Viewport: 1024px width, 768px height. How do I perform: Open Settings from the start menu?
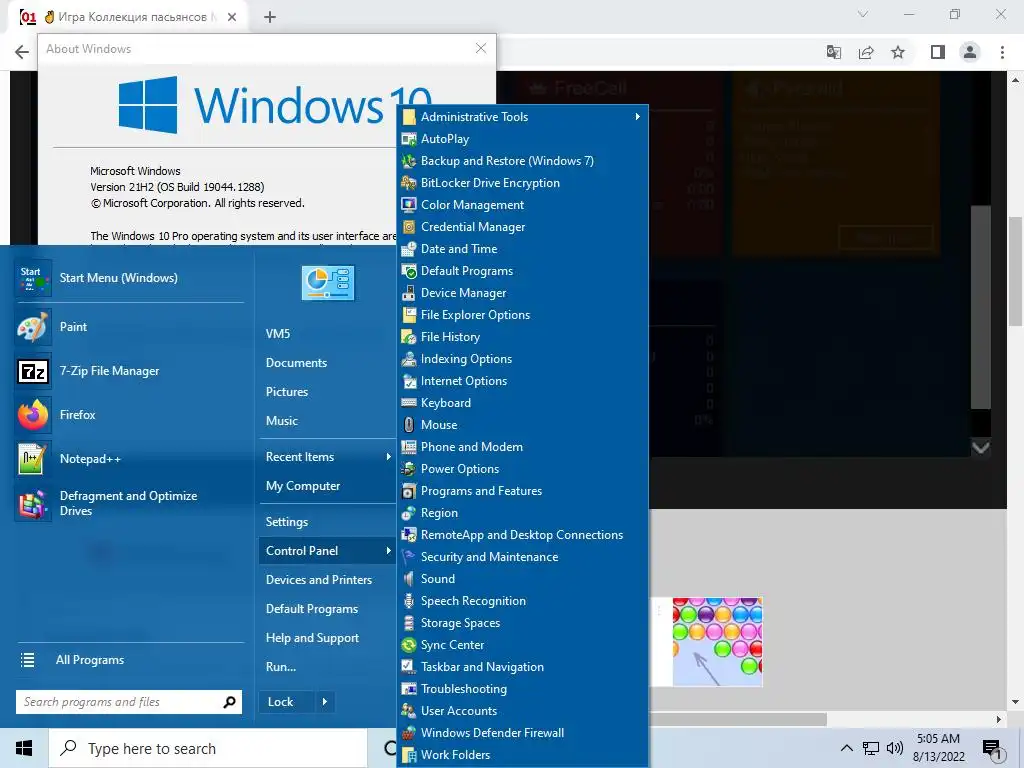(327, 522)
